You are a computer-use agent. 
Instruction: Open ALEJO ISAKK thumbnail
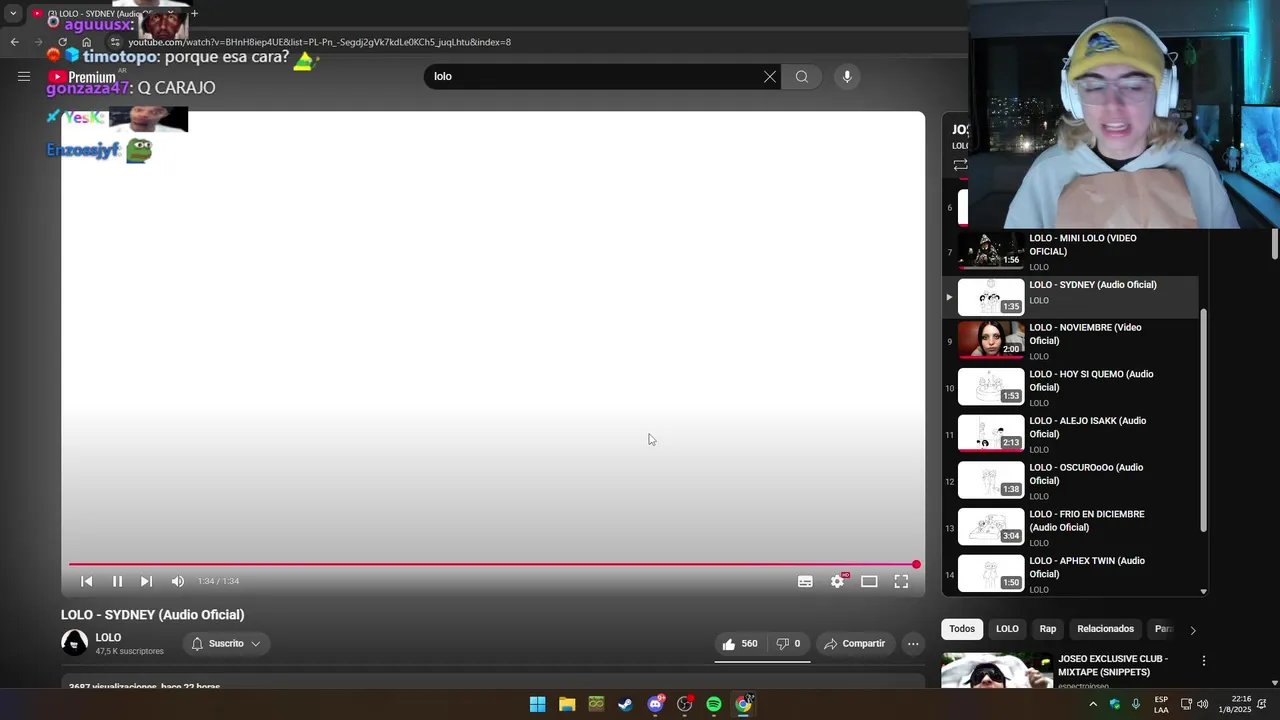click(991, 433)
